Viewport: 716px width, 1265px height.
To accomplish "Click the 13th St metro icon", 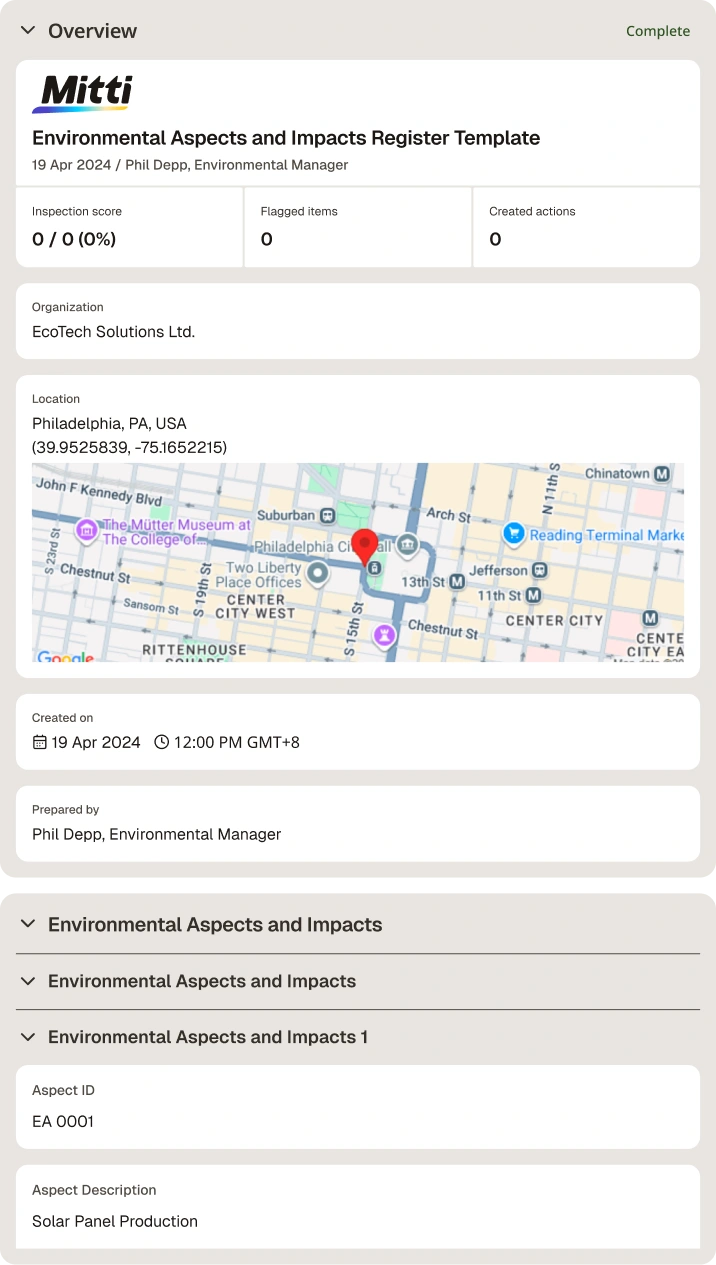I will pos(457,581).
